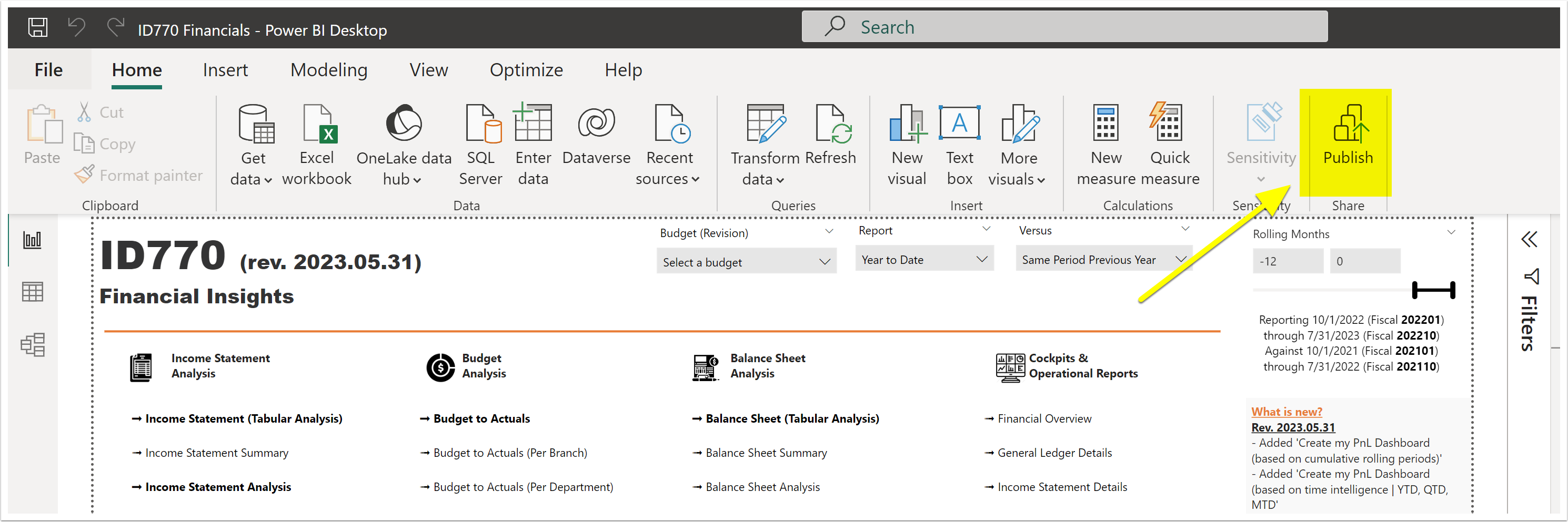This screenshot has width=1568, height=522.
Task: Open the Select a budget dropdown
Action: (746, 262)
